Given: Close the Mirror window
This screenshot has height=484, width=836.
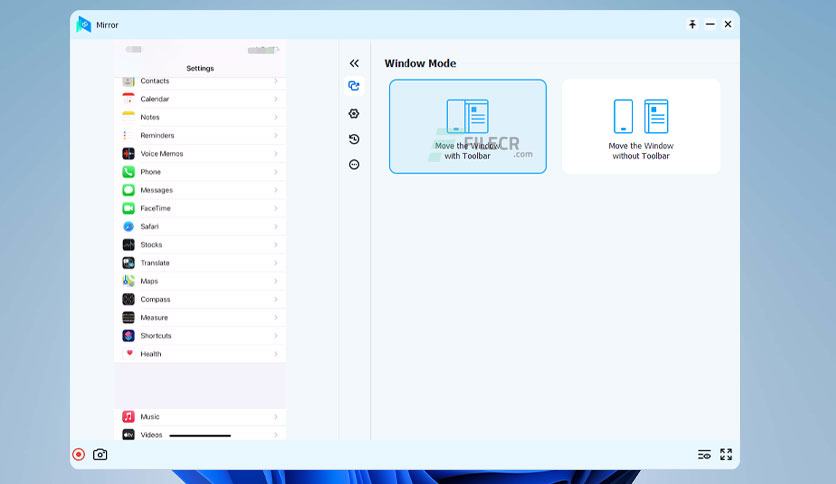Looking at the screenshot, I should [x=728, y=24].
